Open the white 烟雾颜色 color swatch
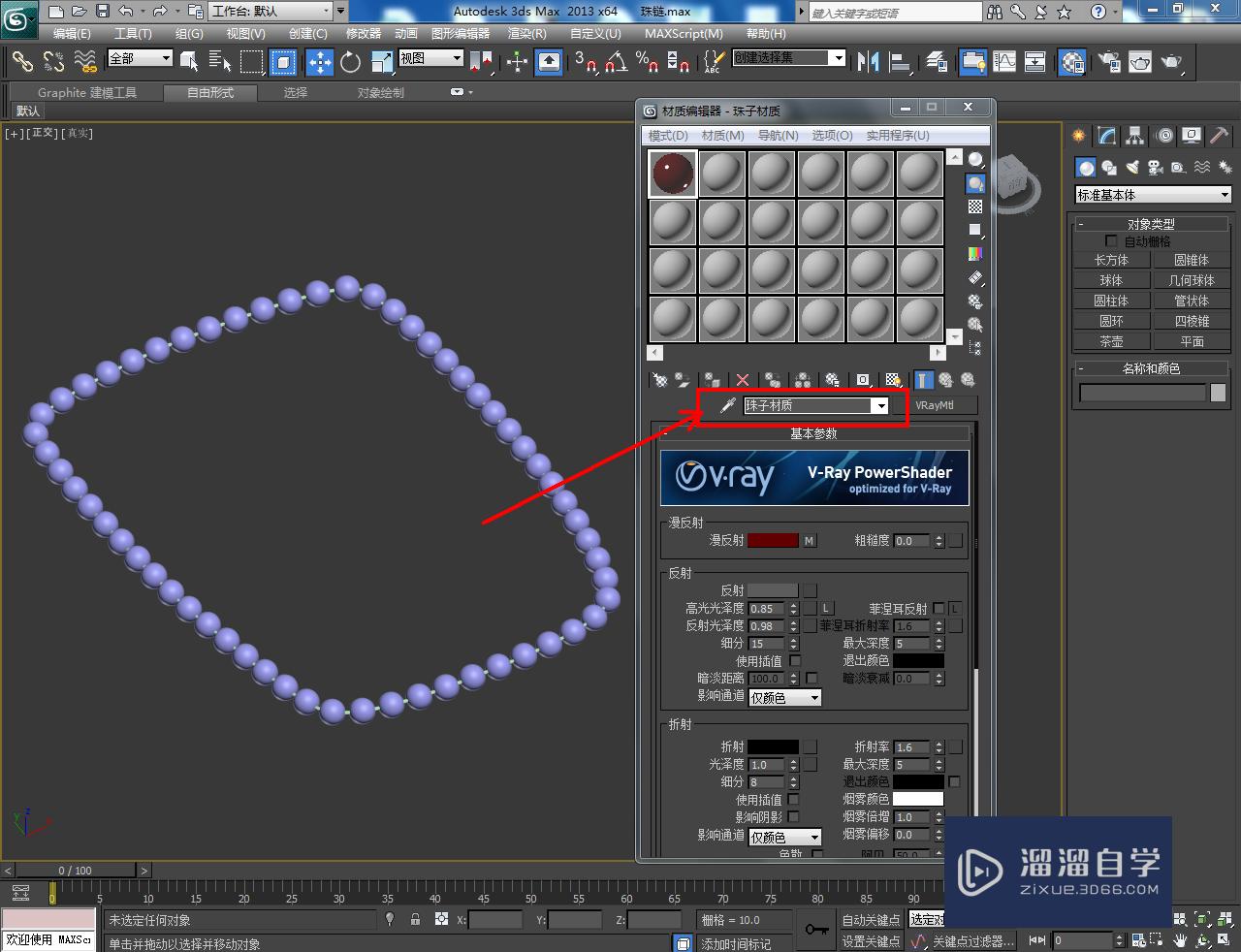The image size is (1241, 952). coord(917,799)
